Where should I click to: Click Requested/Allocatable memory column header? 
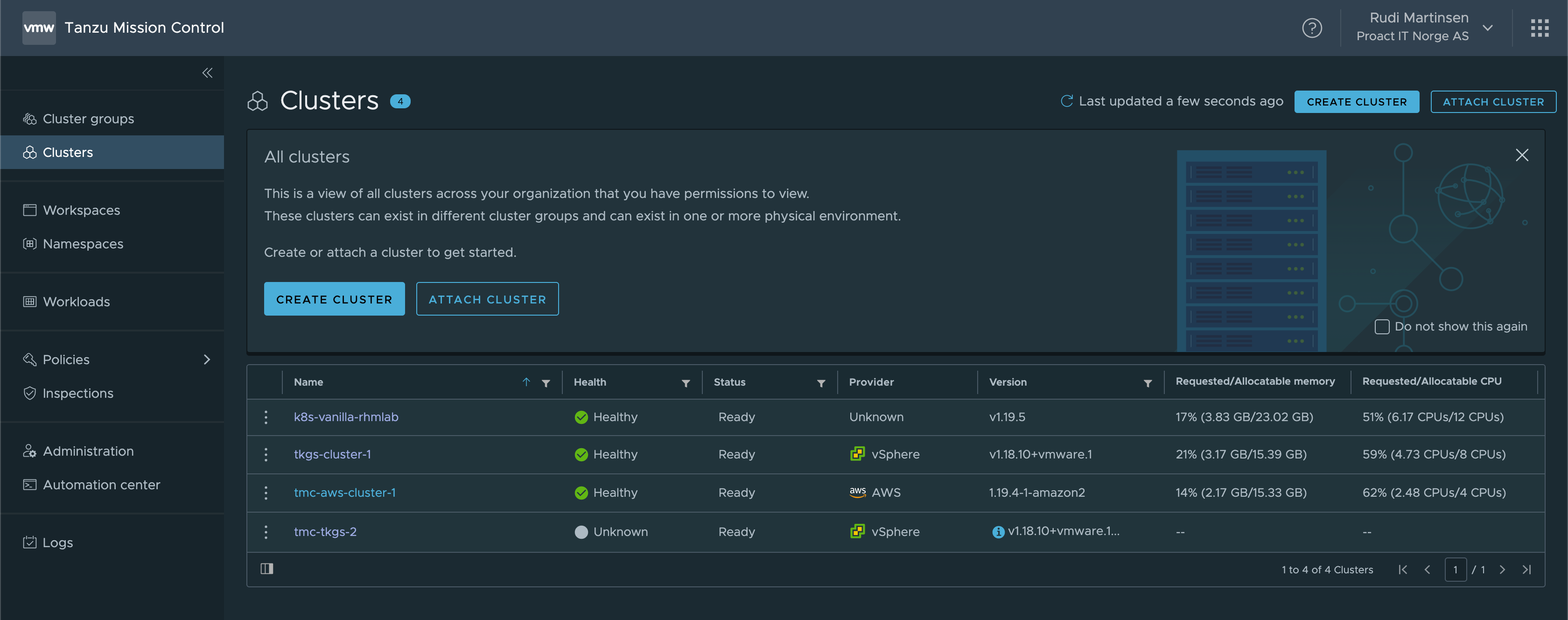click(1255, 381)
